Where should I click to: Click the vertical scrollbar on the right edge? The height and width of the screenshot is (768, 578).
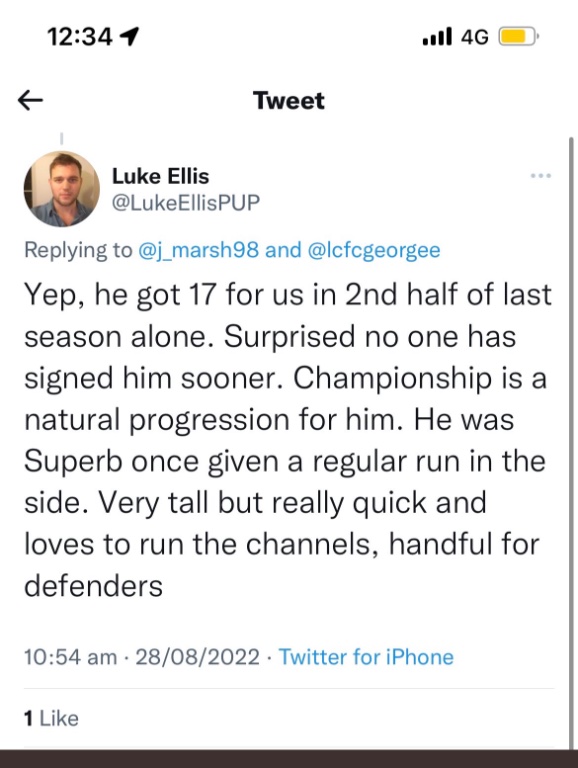[571, 443]
